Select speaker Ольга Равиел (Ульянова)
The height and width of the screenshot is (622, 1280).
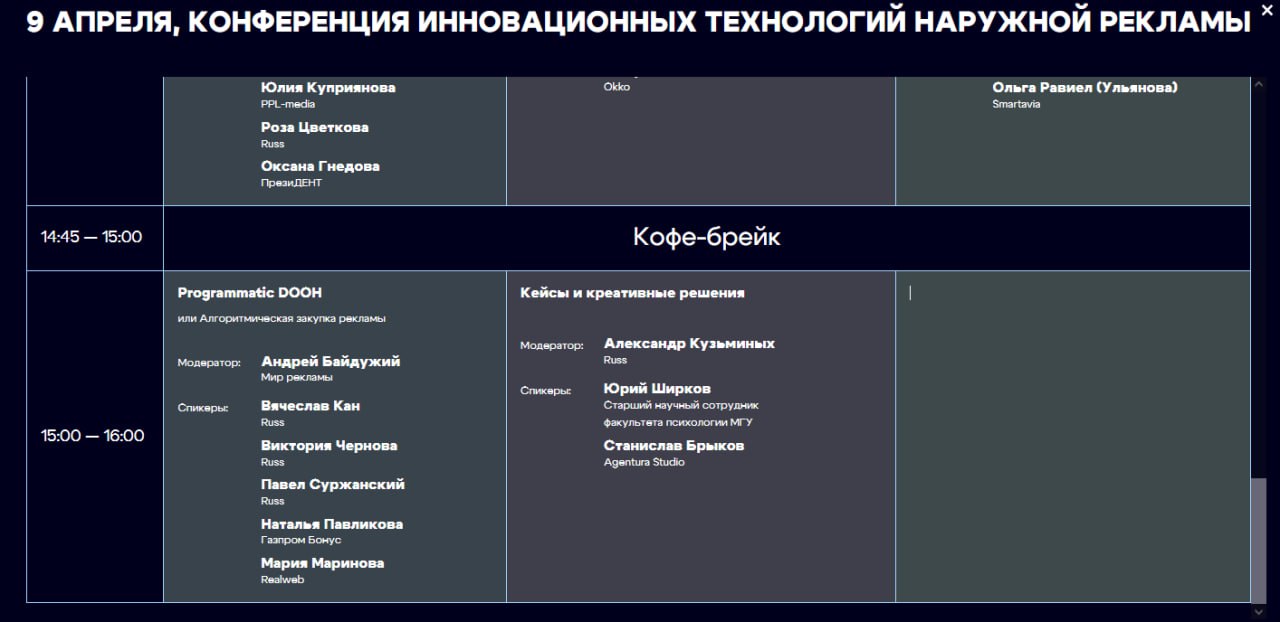(x=1085, y=88)
